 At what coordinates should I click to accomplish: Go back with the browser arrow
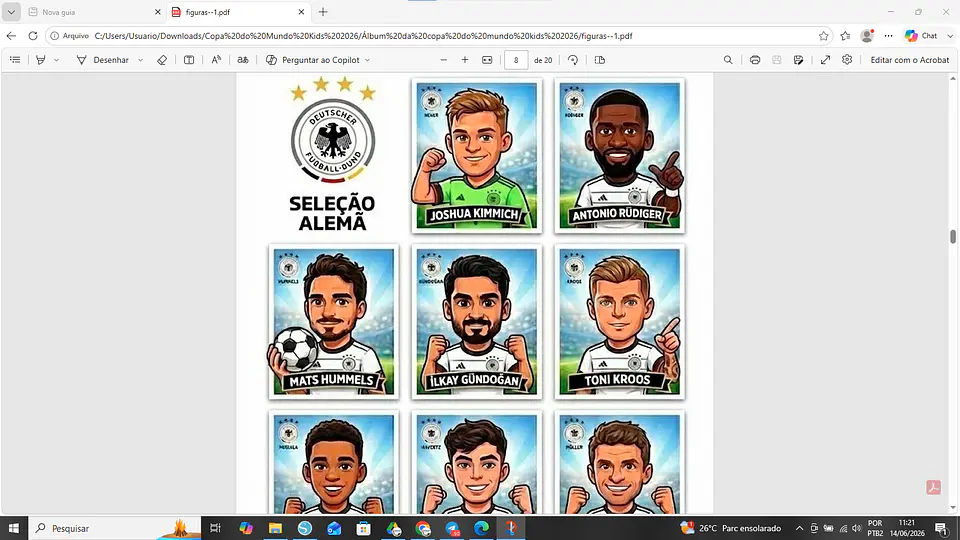(11, 36)
